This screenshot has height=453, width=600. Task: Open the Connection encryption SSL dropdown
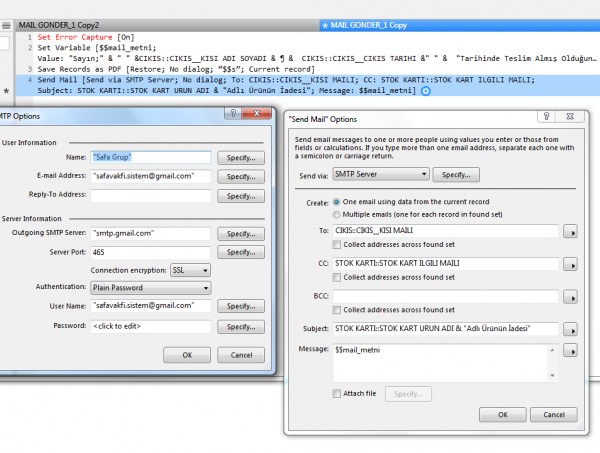coord(191,270)
